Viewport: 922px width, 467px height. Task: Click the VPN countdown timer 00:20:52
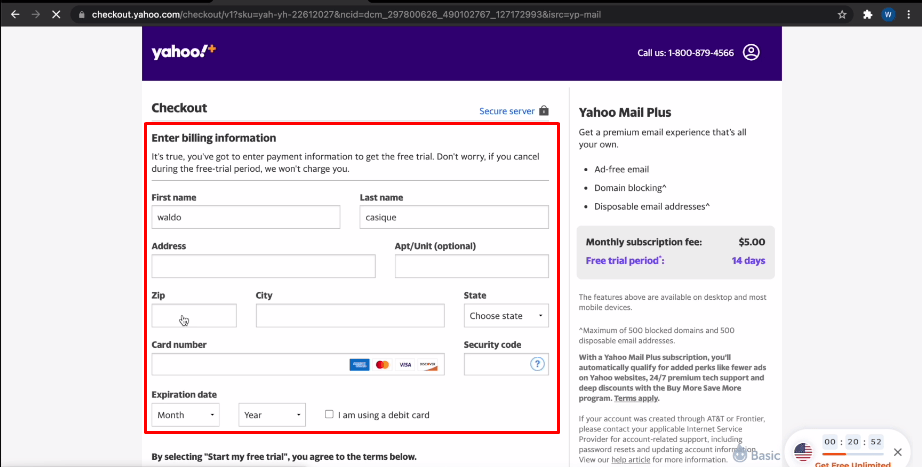853,442
